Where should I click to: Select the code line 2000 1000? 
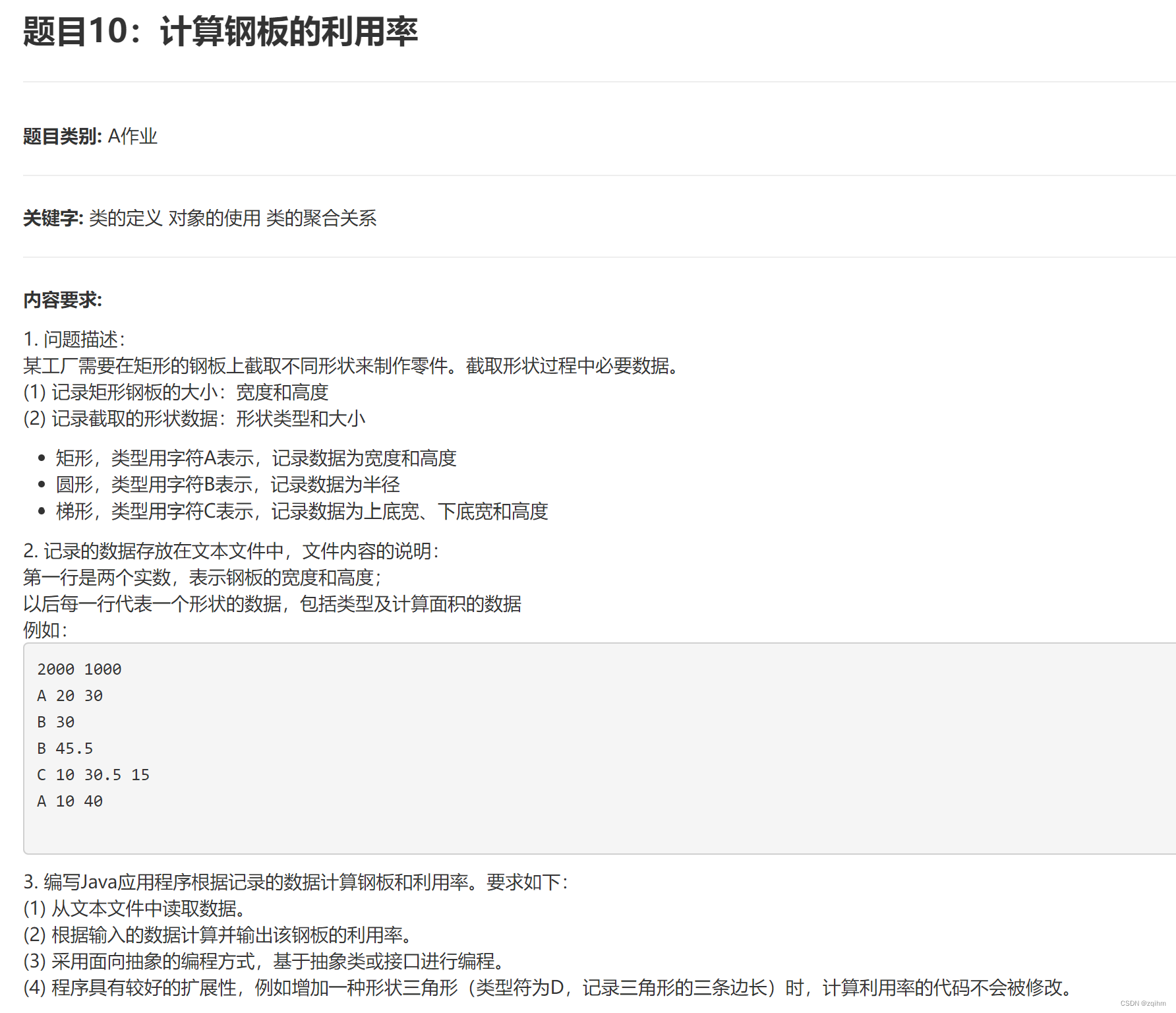(78, 669)
